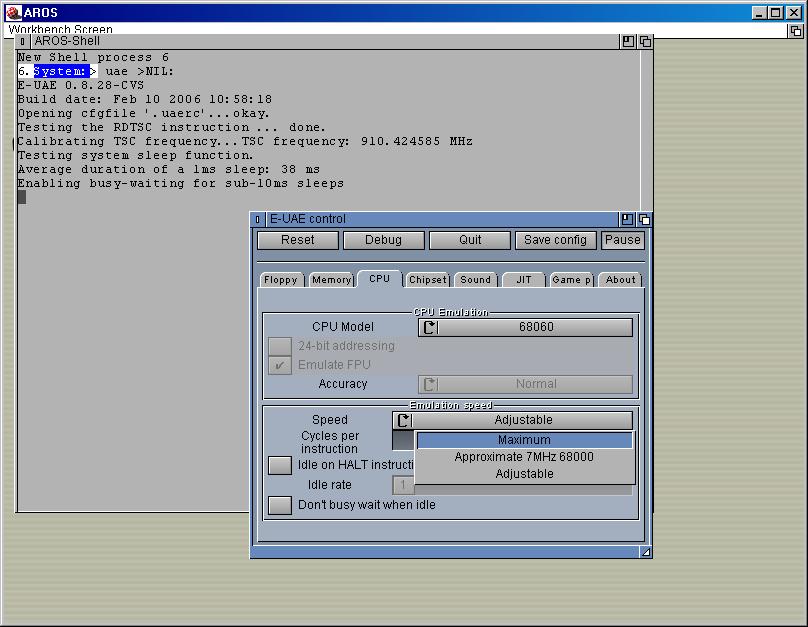The image size is (808, 627).
Task: Click the 'E-UAE 0.8.28-CVS' line in shell
Action: click(81, 85)
